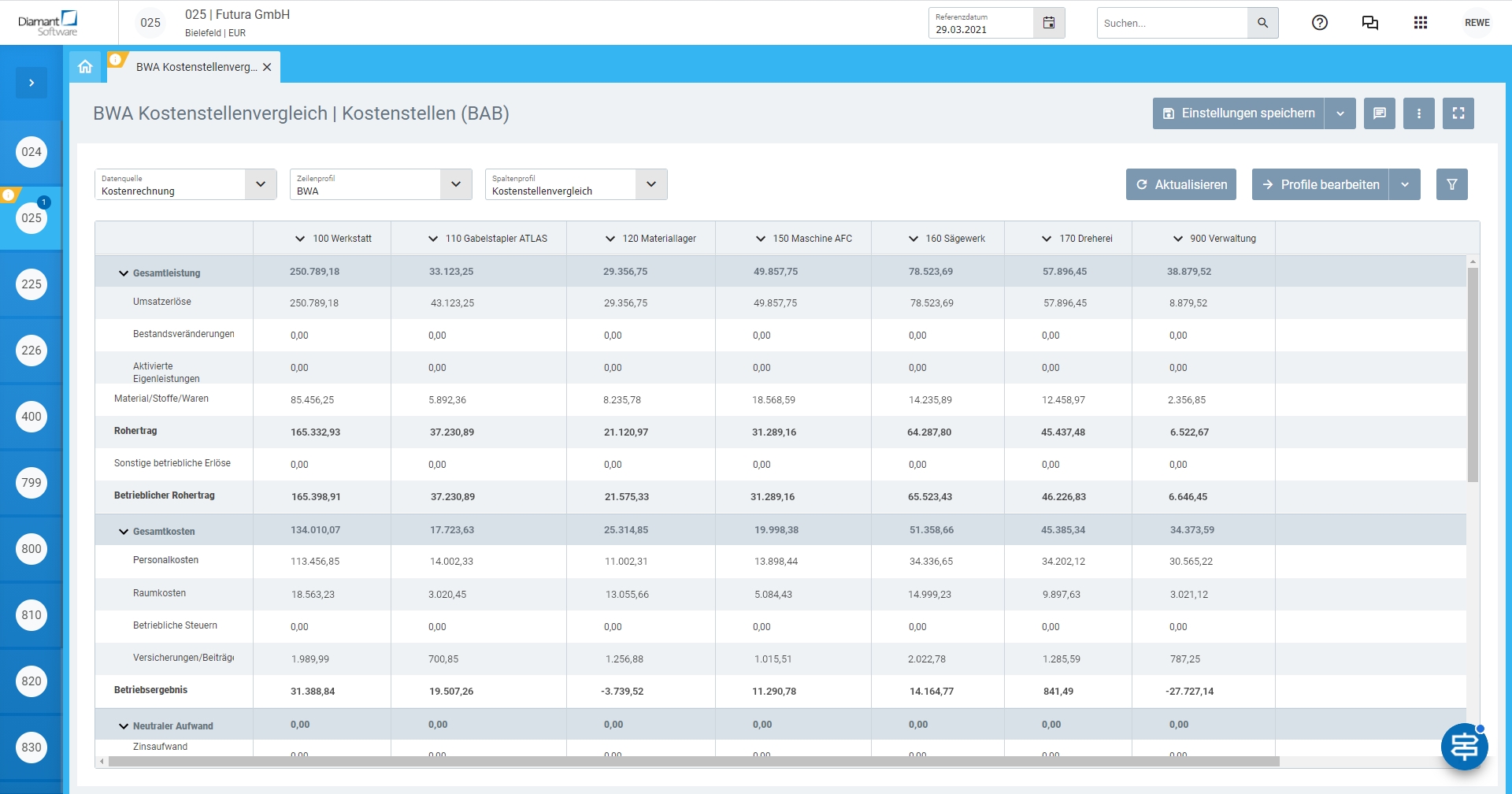
Task: Switch to fullscreen view
Action: (x=1458, y=113)
